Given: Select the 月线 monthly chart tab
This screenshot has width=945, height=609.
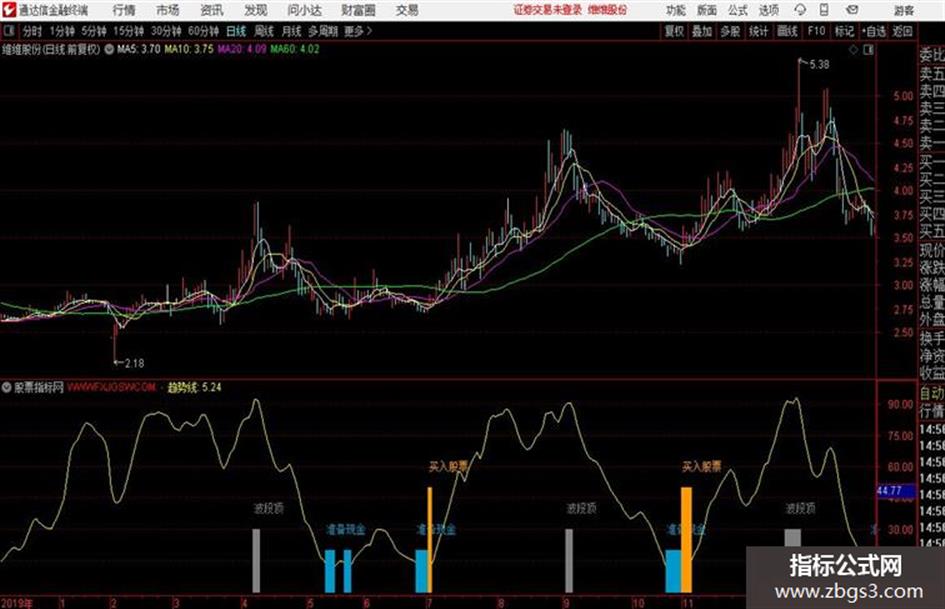Looking at the screenshot, I should [292, 31].
